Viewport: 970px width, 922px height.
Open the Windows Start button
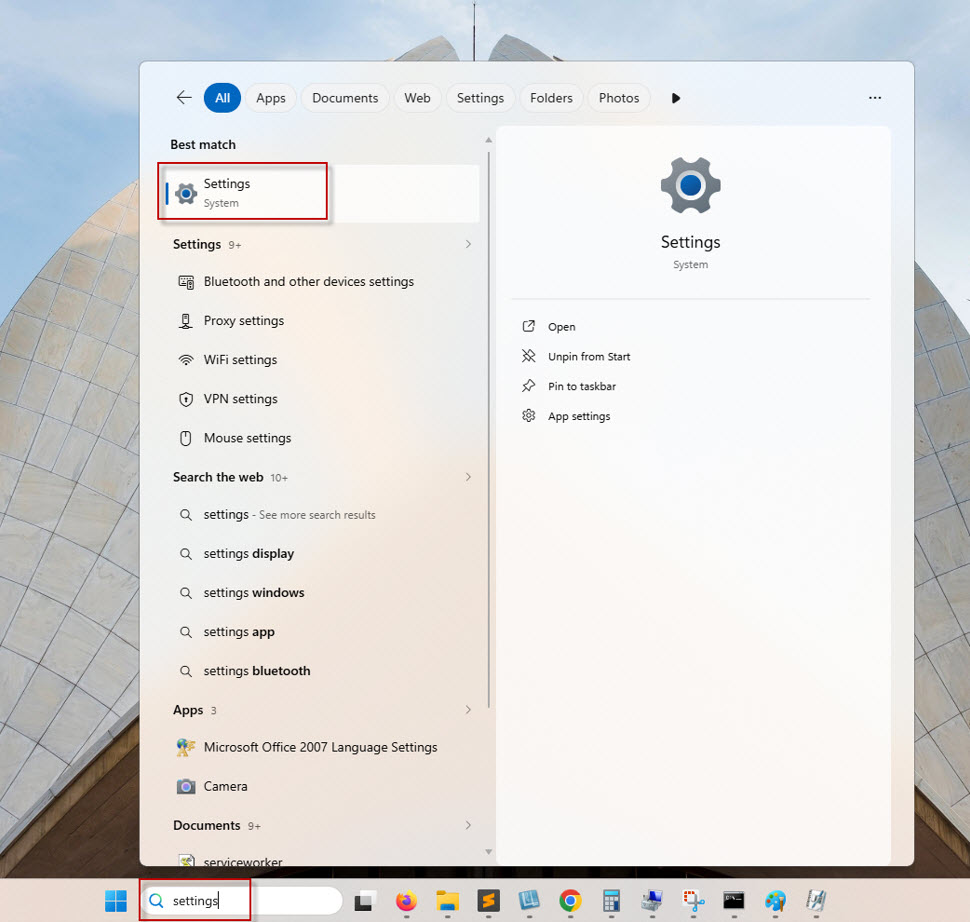point(116,901)
